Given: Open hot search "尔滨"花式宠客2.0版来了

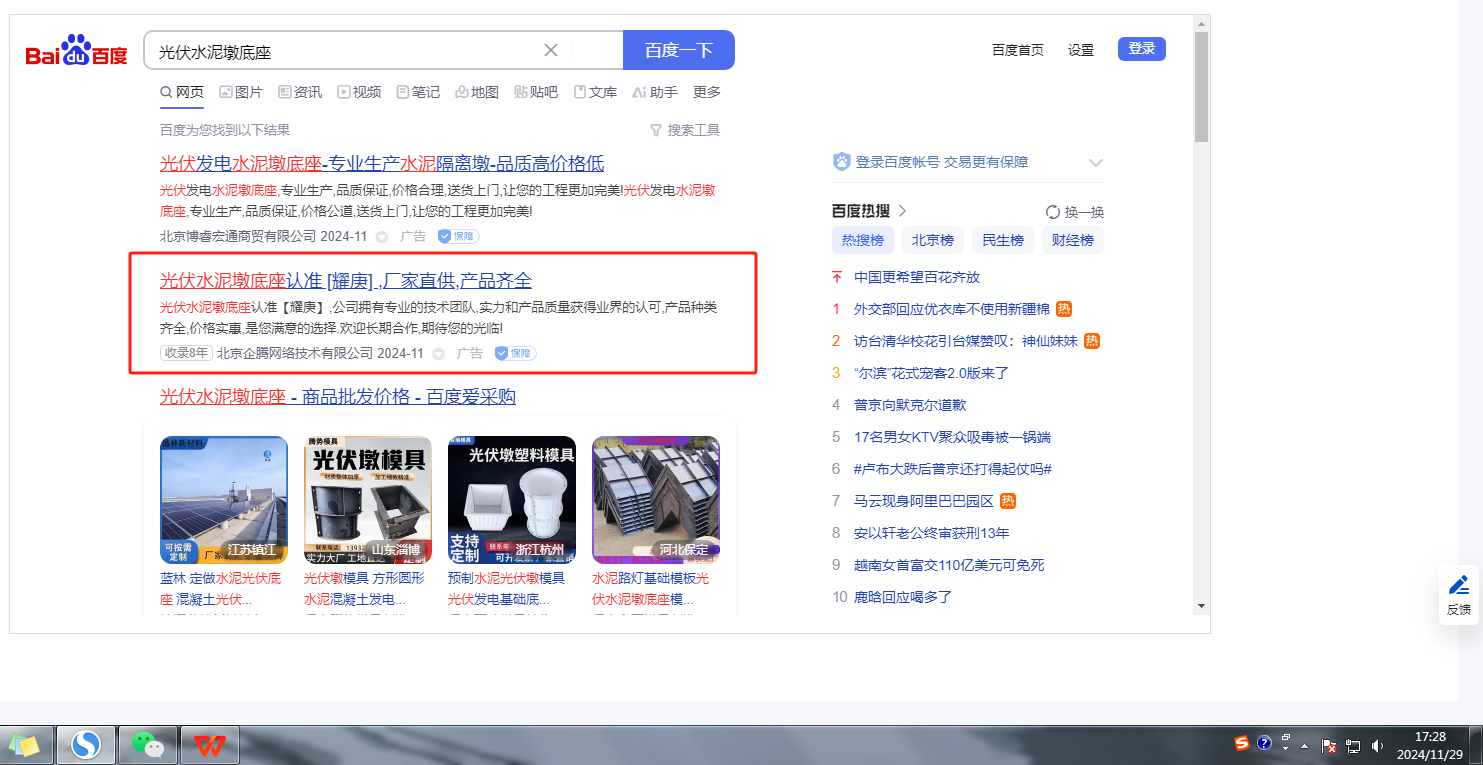Looking at the screenshot, I should click(932, 373).
